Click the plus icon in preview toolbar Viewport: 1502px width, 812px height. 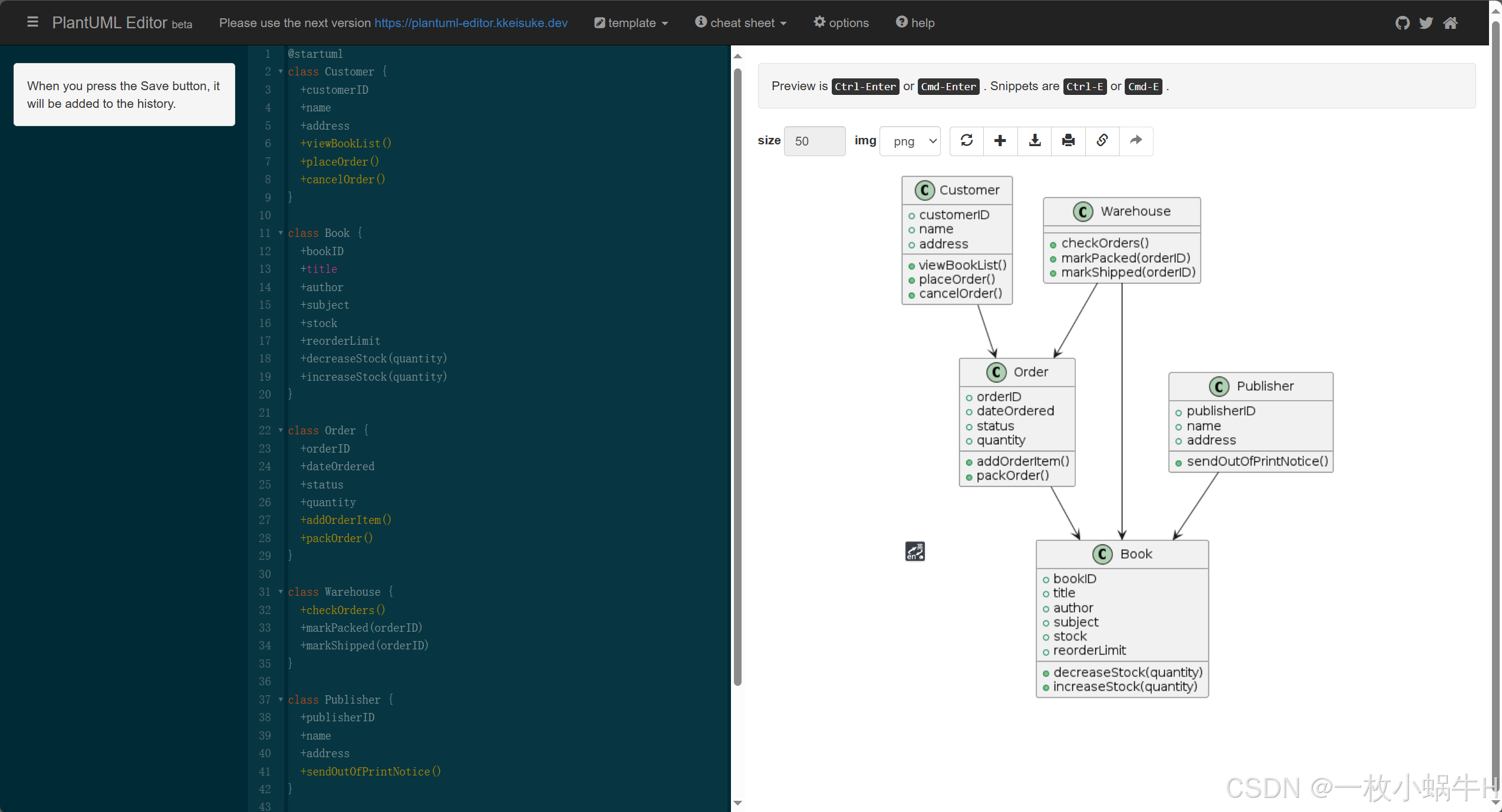[x=1000, y=141]
